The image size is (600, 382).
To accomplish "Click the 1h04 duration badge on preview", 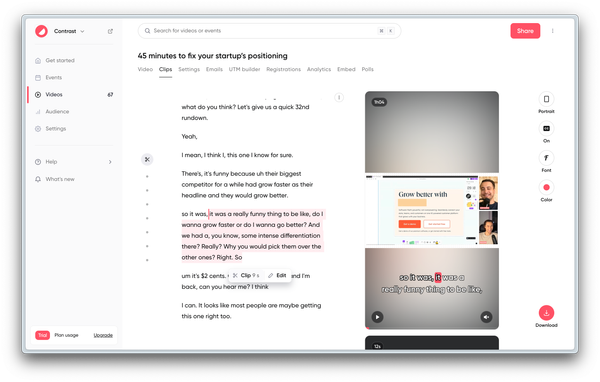I will click(379, 102).
